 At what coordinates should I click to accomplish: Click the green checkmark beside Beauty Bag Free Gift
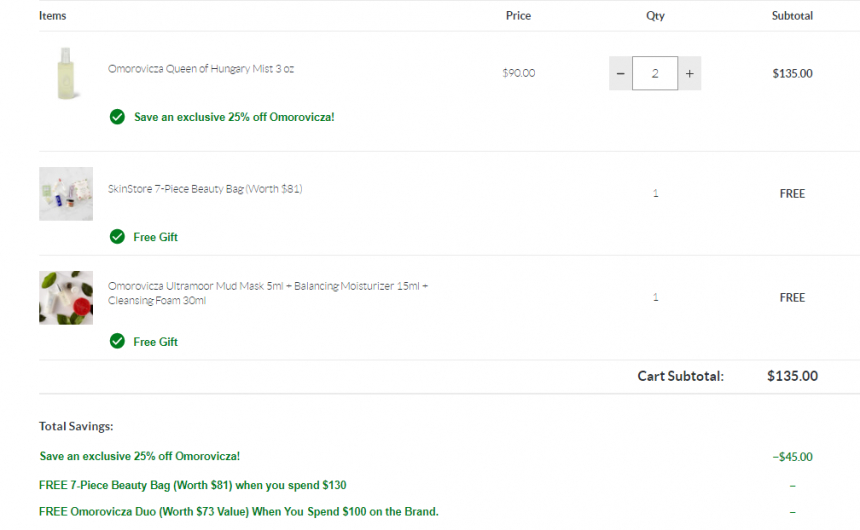coord(117,236)
